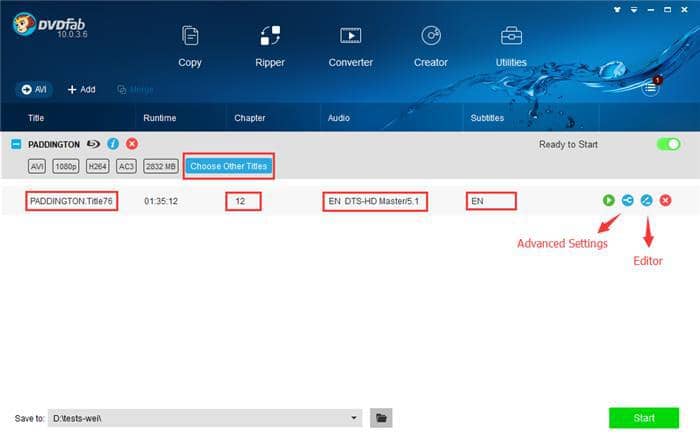Open the AVI profile switcher
Screen dimensions: 700x436
34,89
